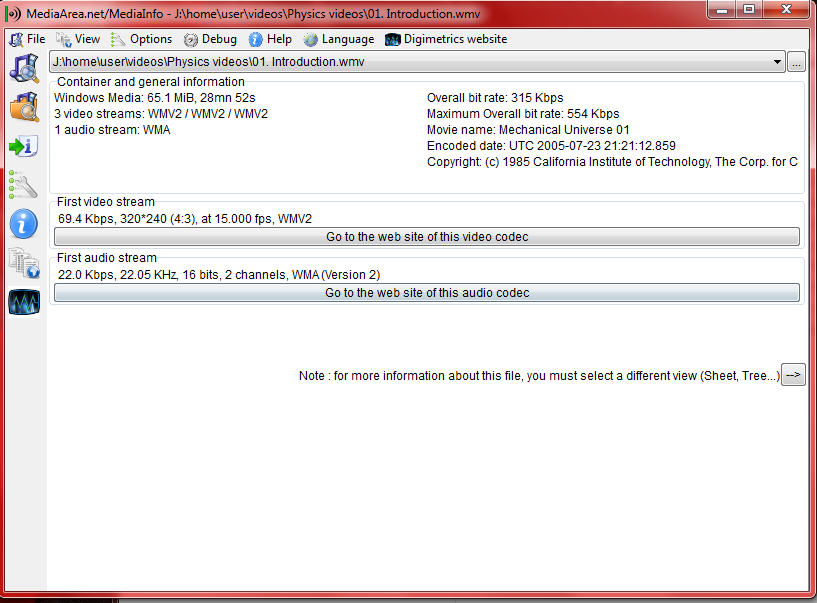Click the browse '...' button beside file path

[x=796, y=62]
